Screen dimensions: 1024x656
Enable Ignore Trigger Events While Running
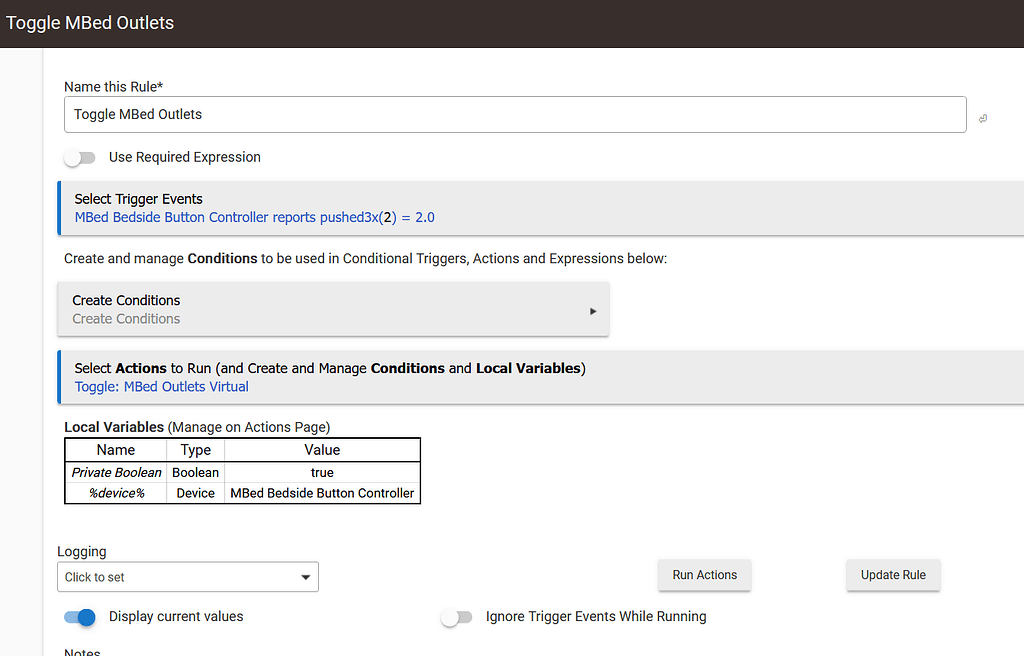457,617
